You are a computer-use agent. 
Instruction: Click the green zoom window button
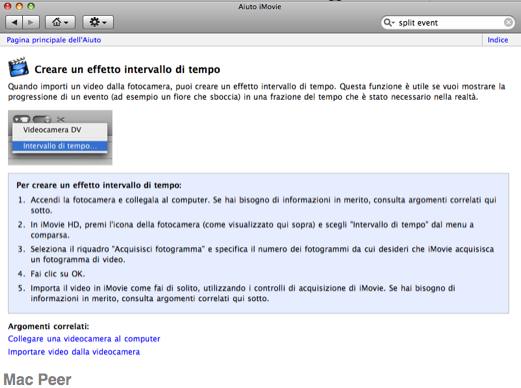click(31, 6)
